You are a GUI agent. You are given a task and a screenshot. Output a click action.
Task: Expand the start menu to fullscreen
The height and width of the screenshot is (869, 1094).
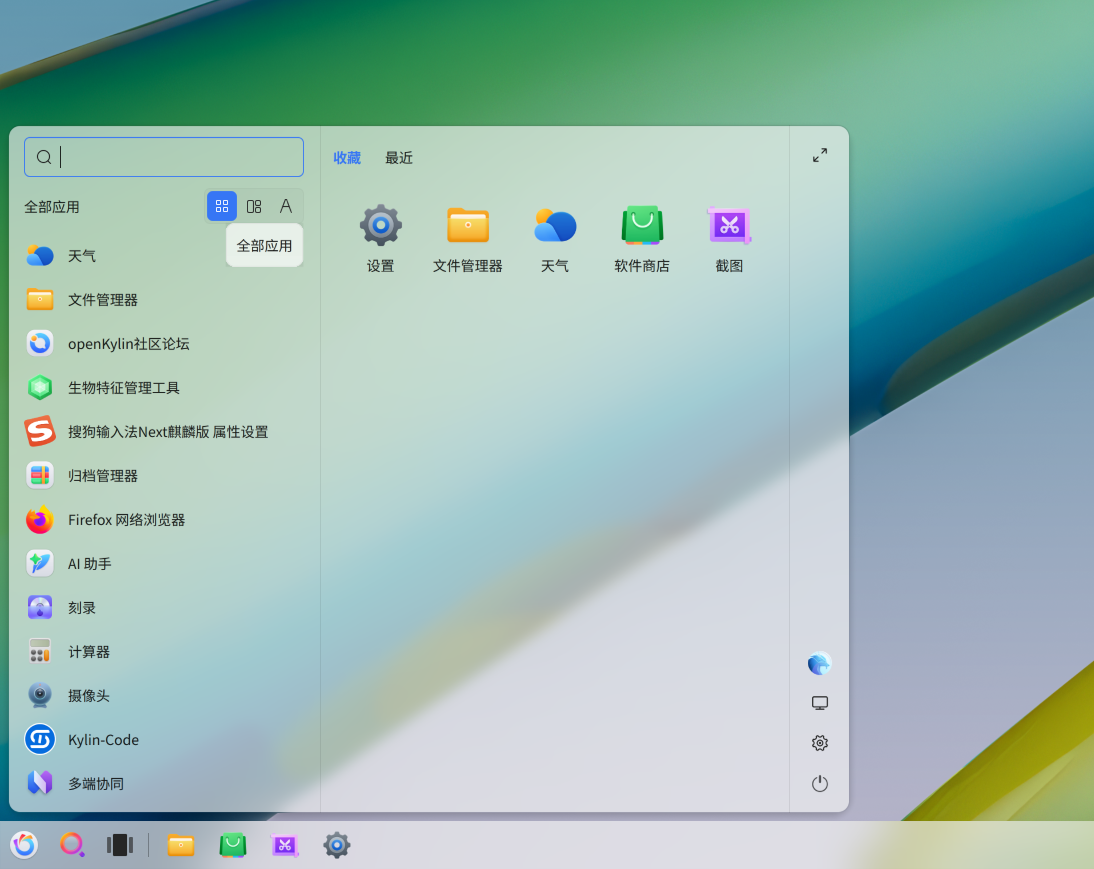click(x=820, y=155)
